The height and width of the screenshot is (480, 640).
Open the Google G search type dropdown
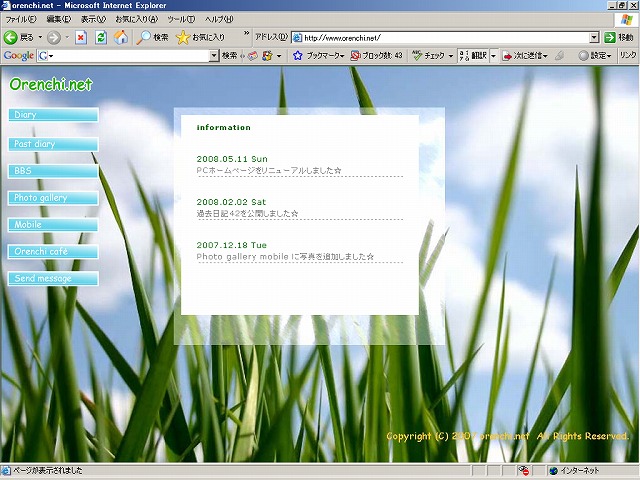pos(46,56)
